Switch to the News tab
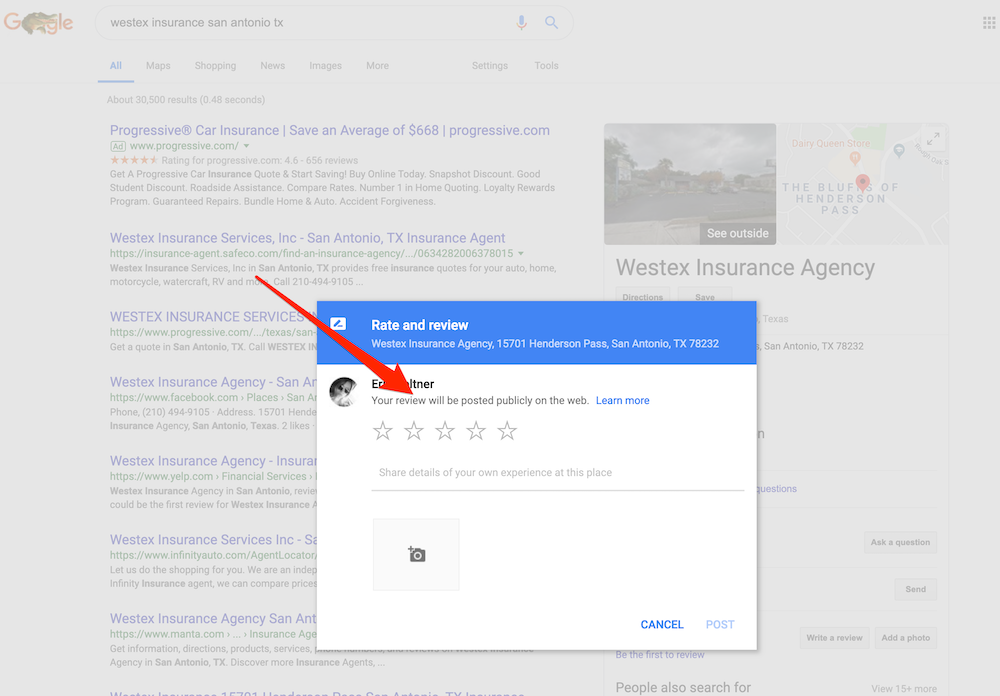The width and height of the screenshot is (1000, 696). click(x=272, y=66)
